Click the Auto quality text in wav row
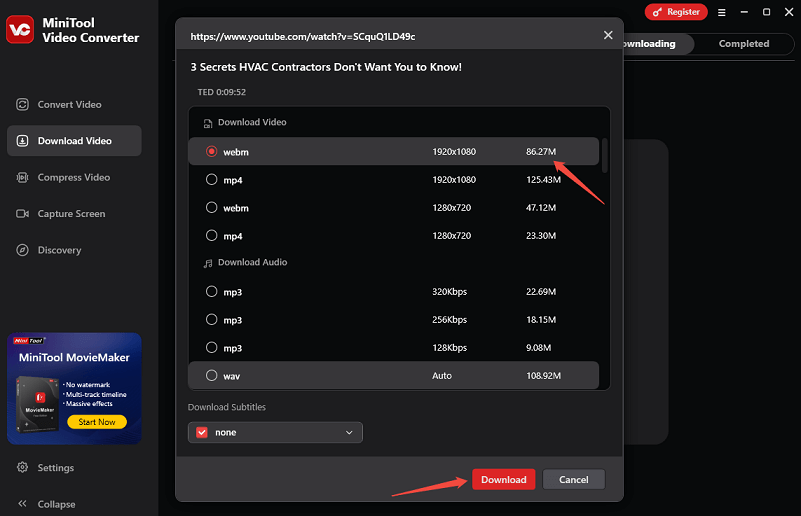 click(442, 376)
